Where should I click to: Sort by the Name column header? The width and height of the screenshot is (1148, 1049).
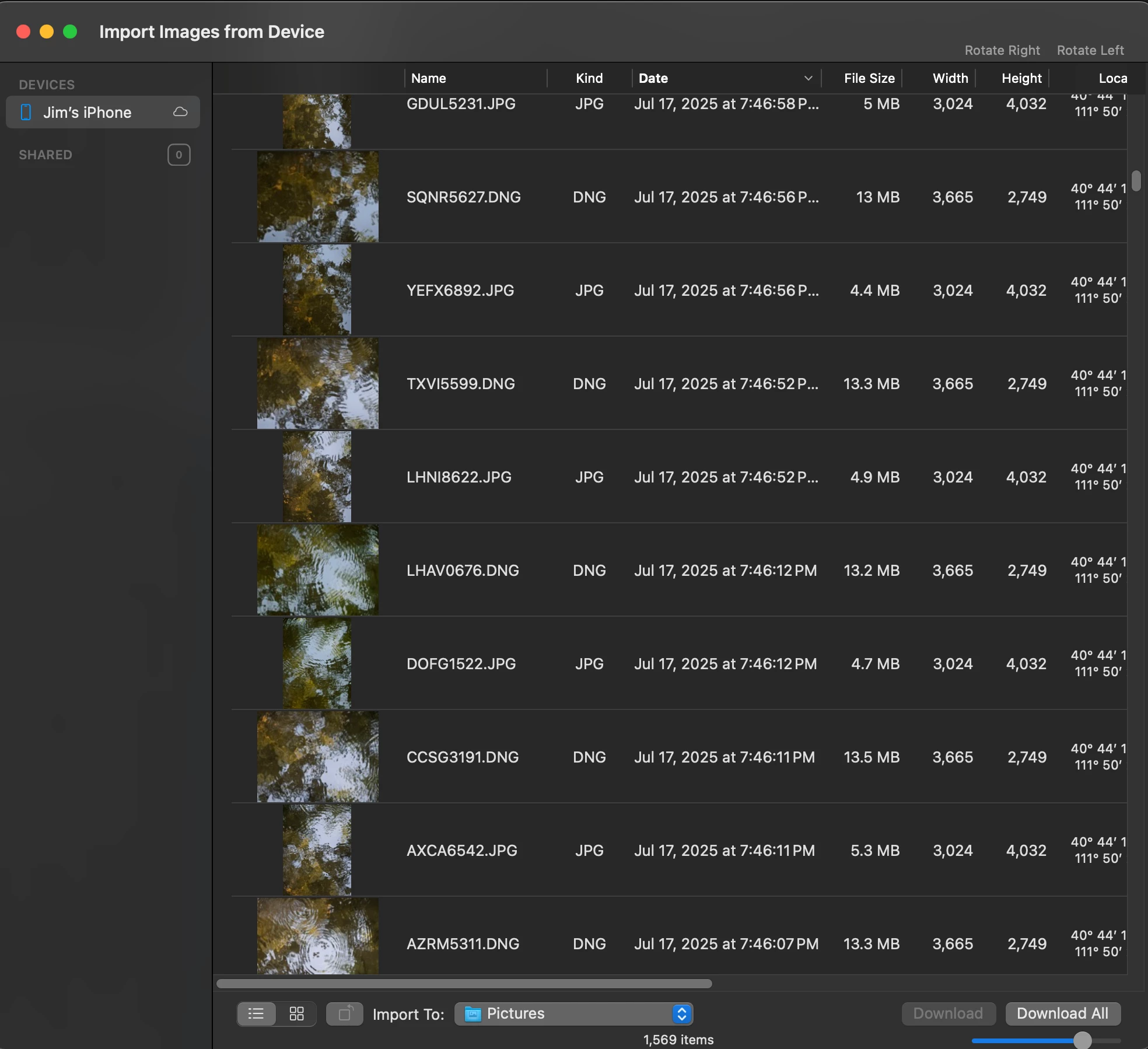pos(429,78)
